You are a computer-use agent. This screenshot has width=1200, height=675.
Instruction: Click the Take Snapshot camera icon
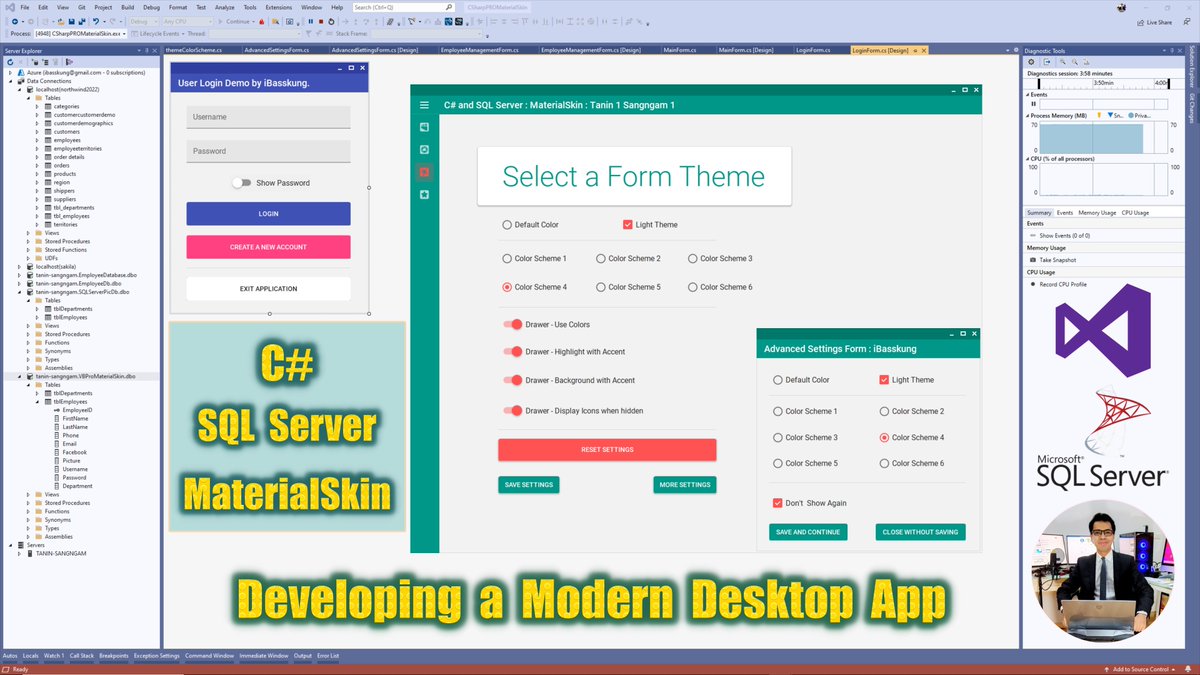pos(1033,260)
